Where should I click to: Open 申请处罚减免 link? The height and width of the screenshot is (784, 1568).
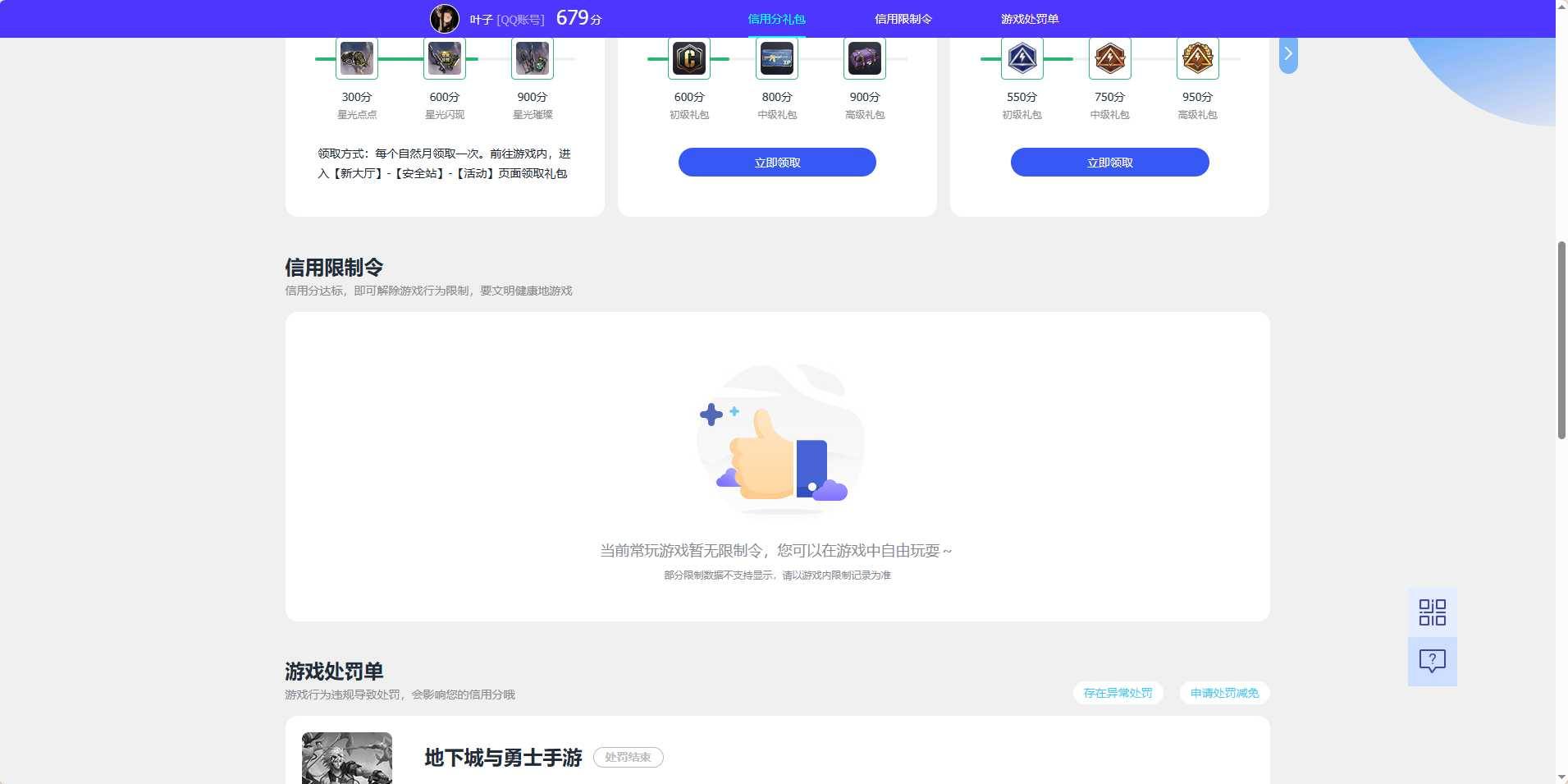point(1224,693)
